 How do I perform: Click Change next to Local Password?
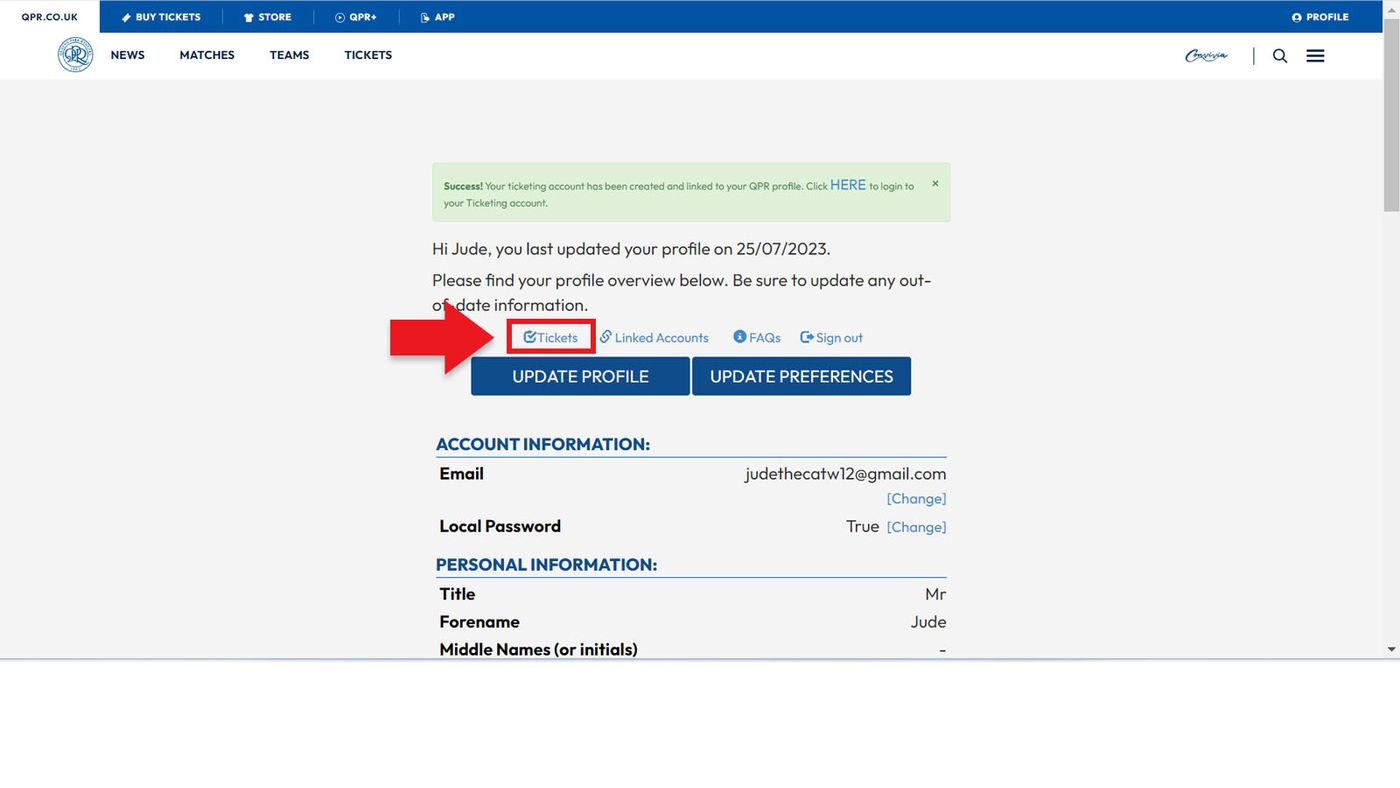point(916,527)
